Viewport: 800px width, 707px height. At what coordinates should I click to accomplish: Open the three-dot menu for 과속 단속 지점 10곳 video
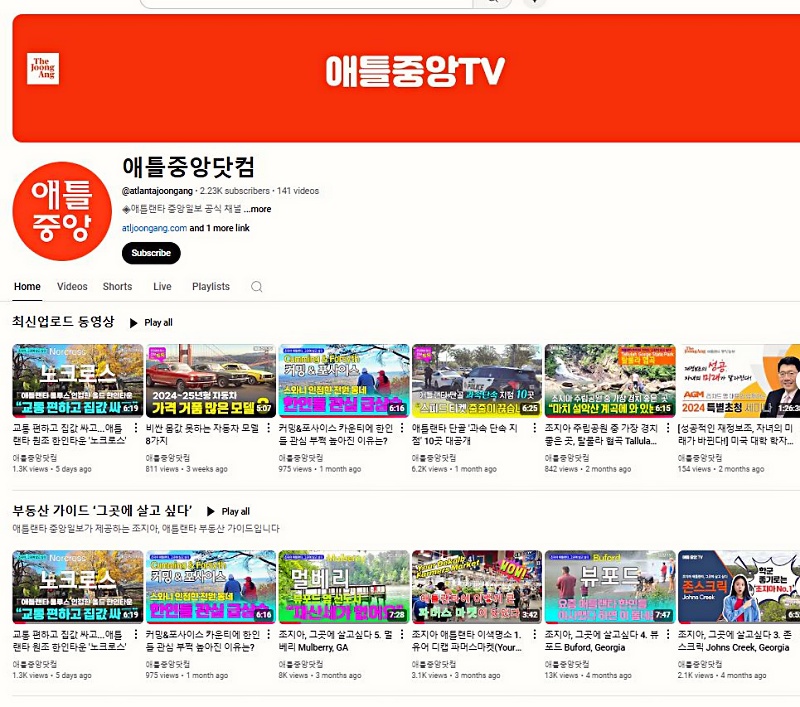click(535, 428)
